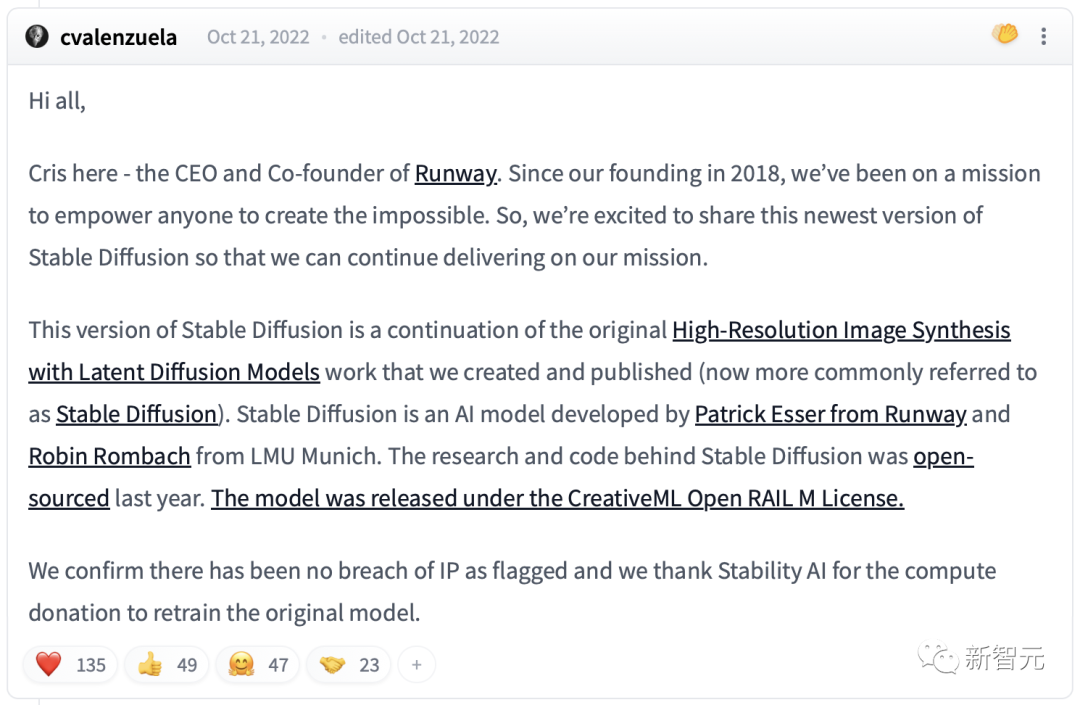Open the three-dot comment options menu
The height and width of the screenshot is (705, 1080).
[1043, 37]
